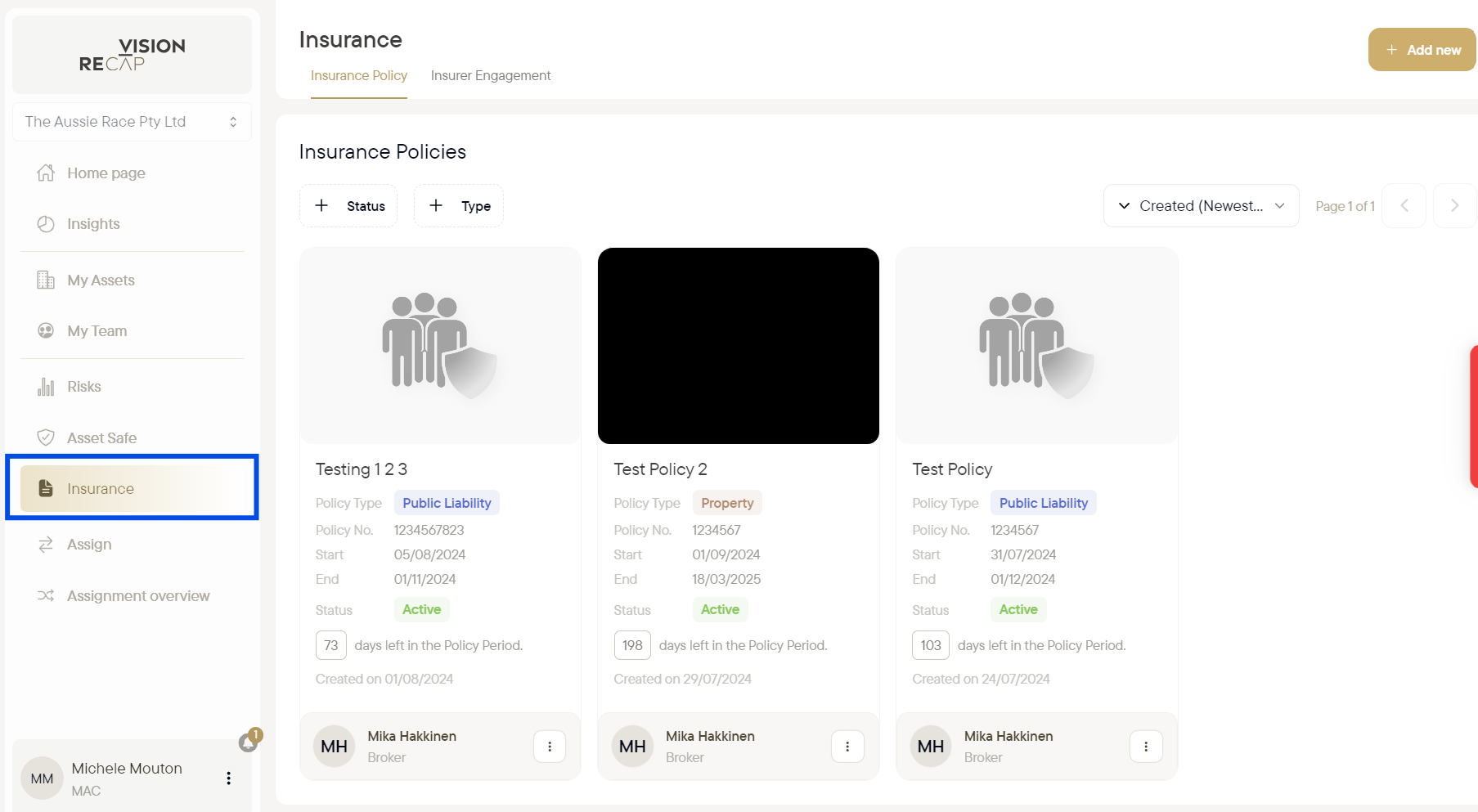
Task: Click the Assign arrows icon
Action: coord(46,545)
